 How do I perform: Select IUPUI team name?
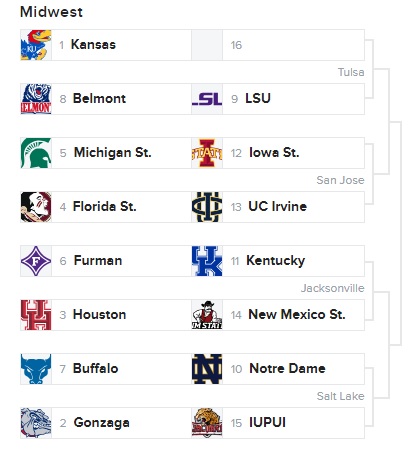(268, 423)
